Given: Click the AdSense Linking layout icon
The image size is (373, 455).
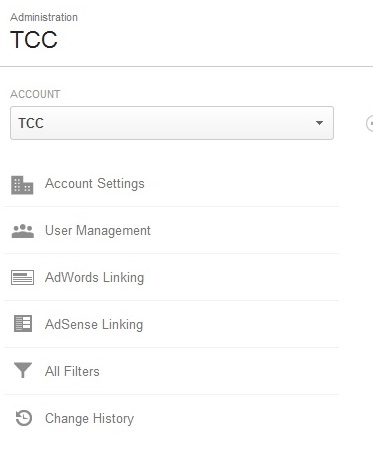Looking at the screenshot, I should click(x=23, y=324).
